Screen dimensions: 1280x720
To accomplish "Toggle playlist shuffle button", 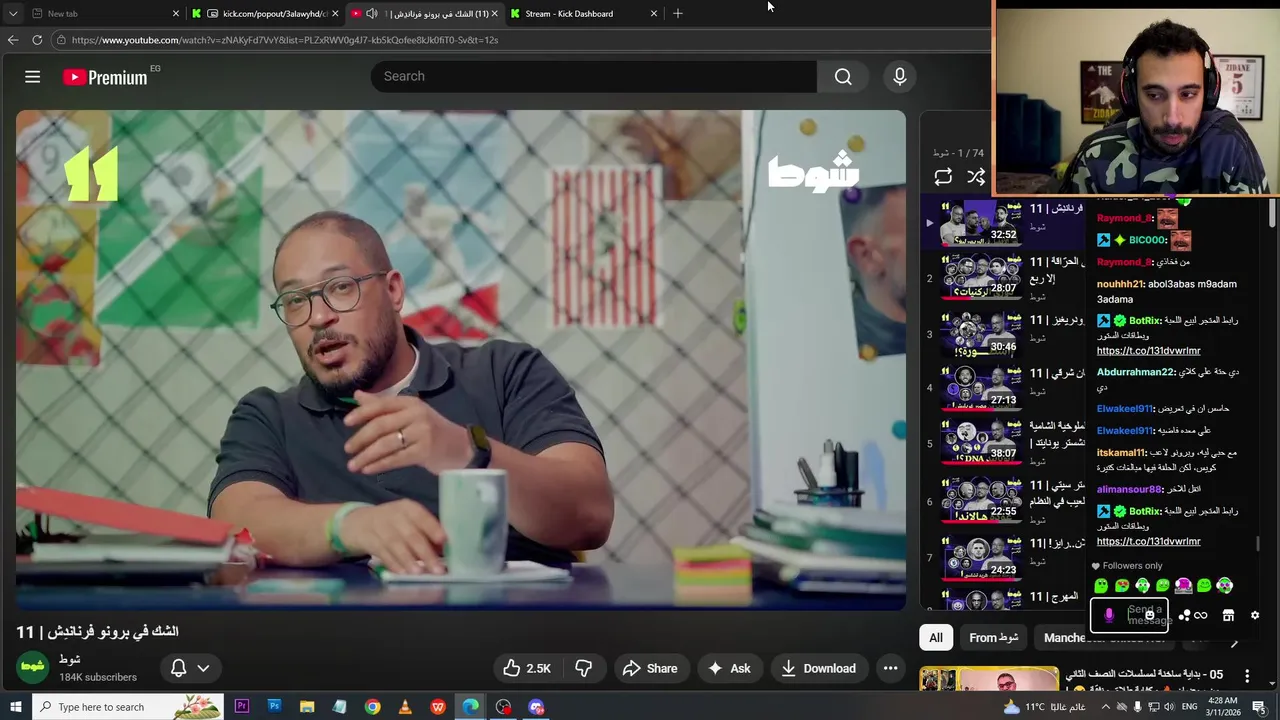I will [976, 177].
